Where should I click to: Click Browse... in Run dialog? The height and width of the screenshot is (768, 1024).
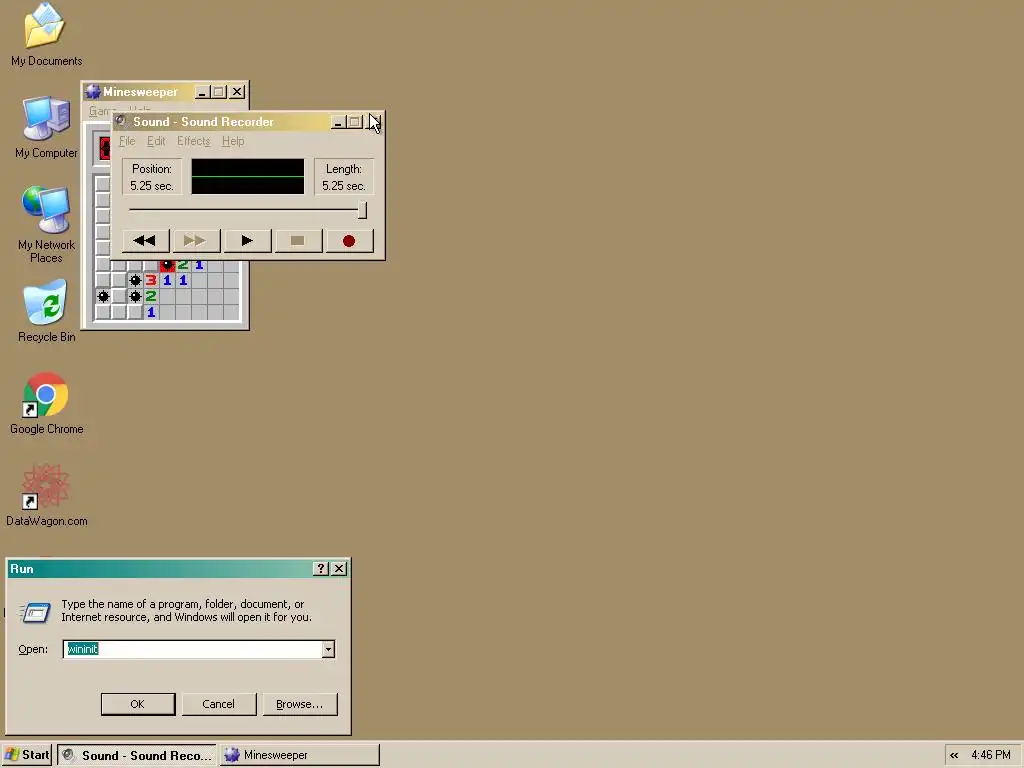pyautogui.click(x=300, y=704)
